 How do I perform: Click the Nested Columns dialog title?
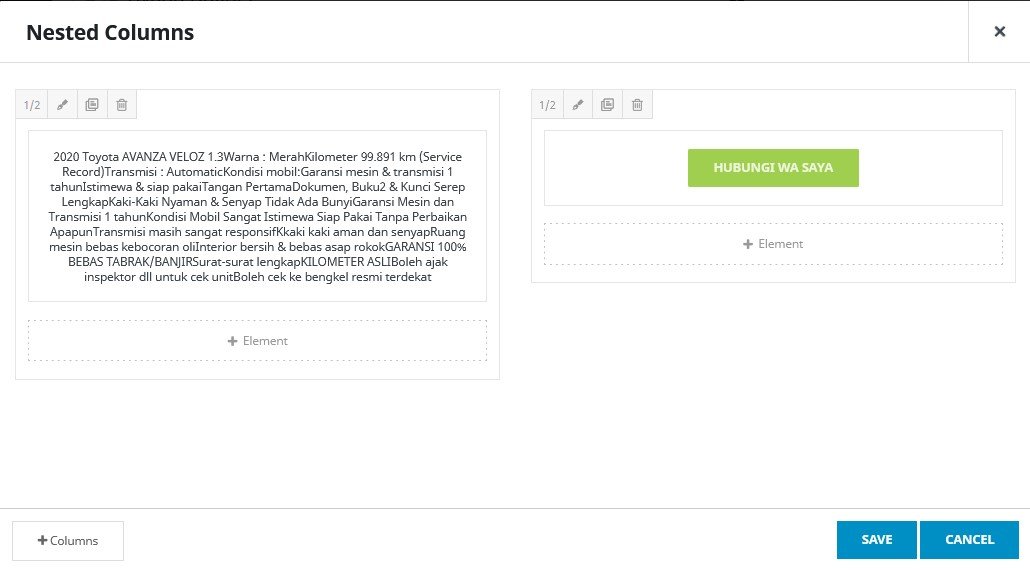pos(110,32)
